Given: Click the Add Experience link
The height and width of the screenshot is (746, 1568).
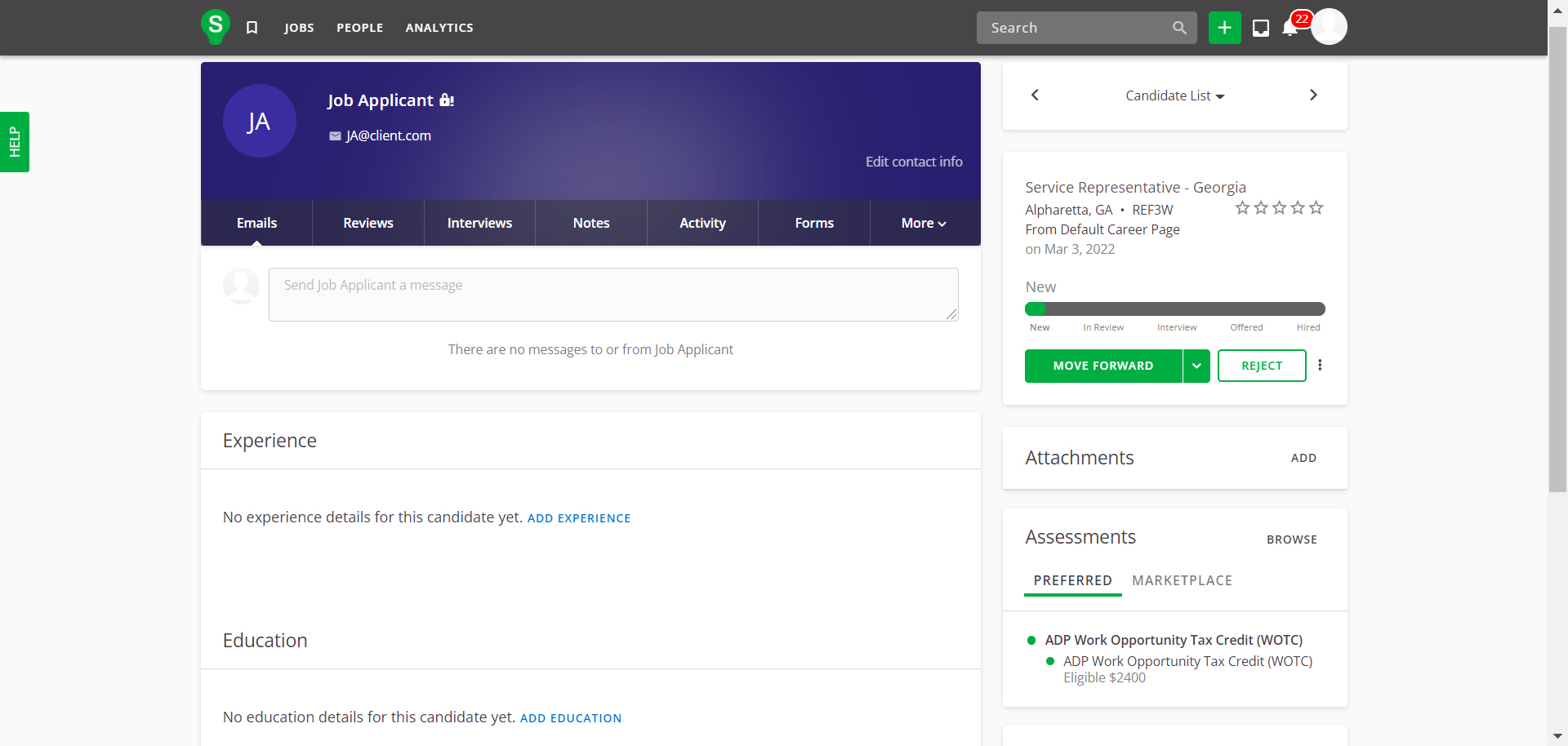Looking at the screenshot, I should (578, 518).
